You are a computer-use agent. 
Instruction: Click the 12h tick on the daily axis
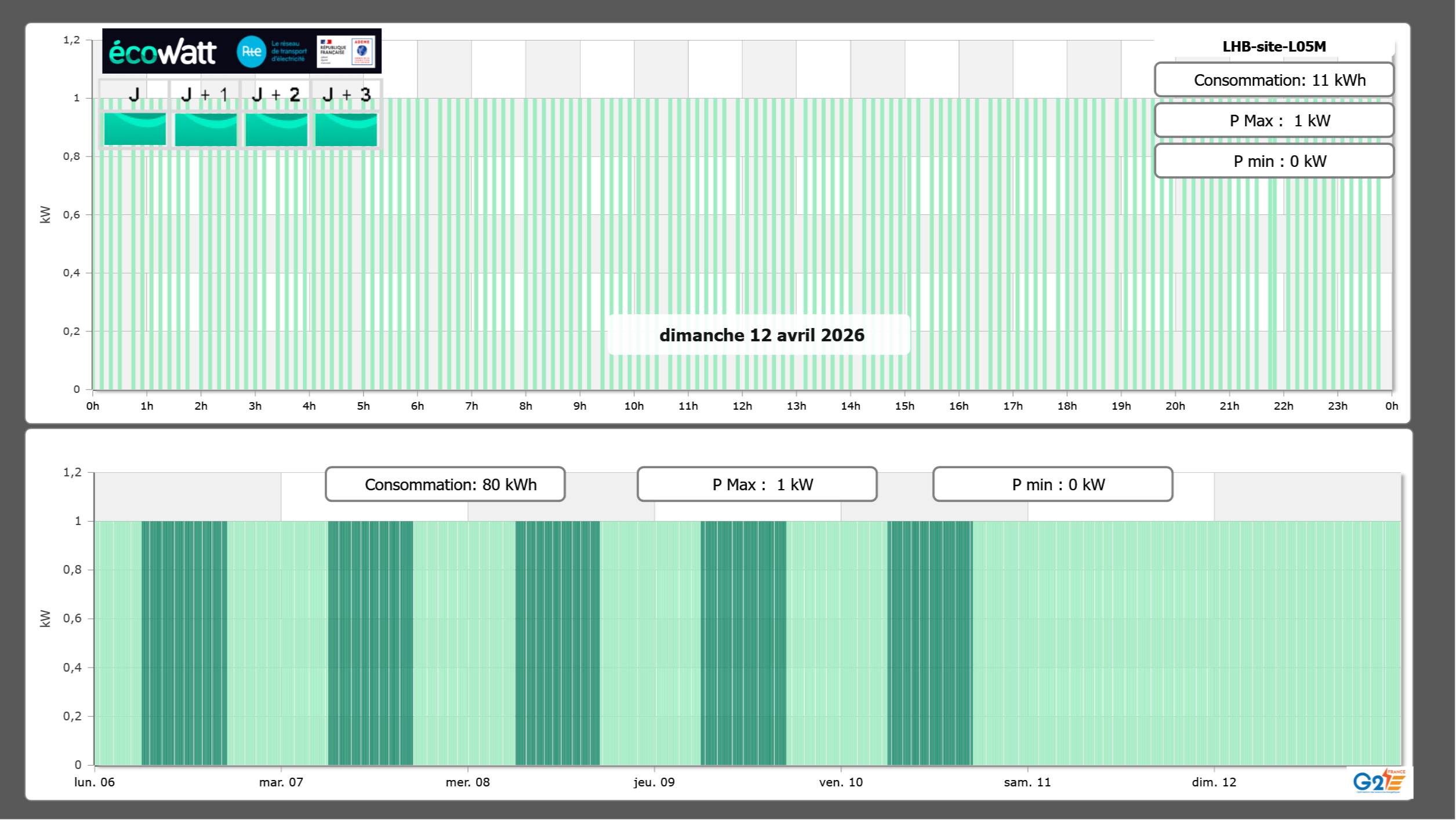742,406
